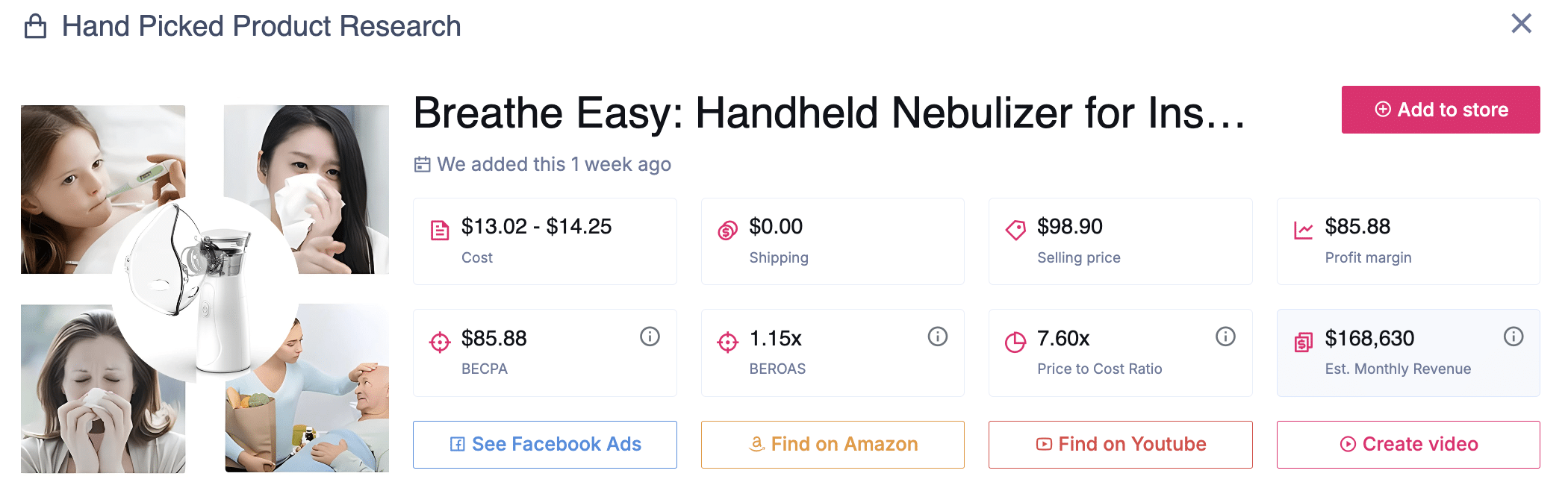Click the BECPA info icon
Image resolution: width=1568 pixels, height=485 pixels.
(x=650, y=337)
